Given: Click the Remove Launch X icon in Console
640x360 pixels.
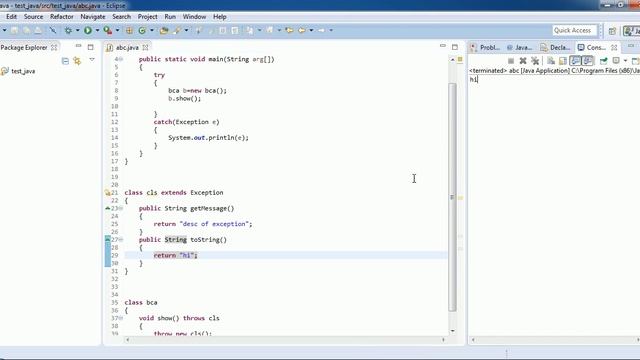Looking at the screenshot, I should 523,61.
